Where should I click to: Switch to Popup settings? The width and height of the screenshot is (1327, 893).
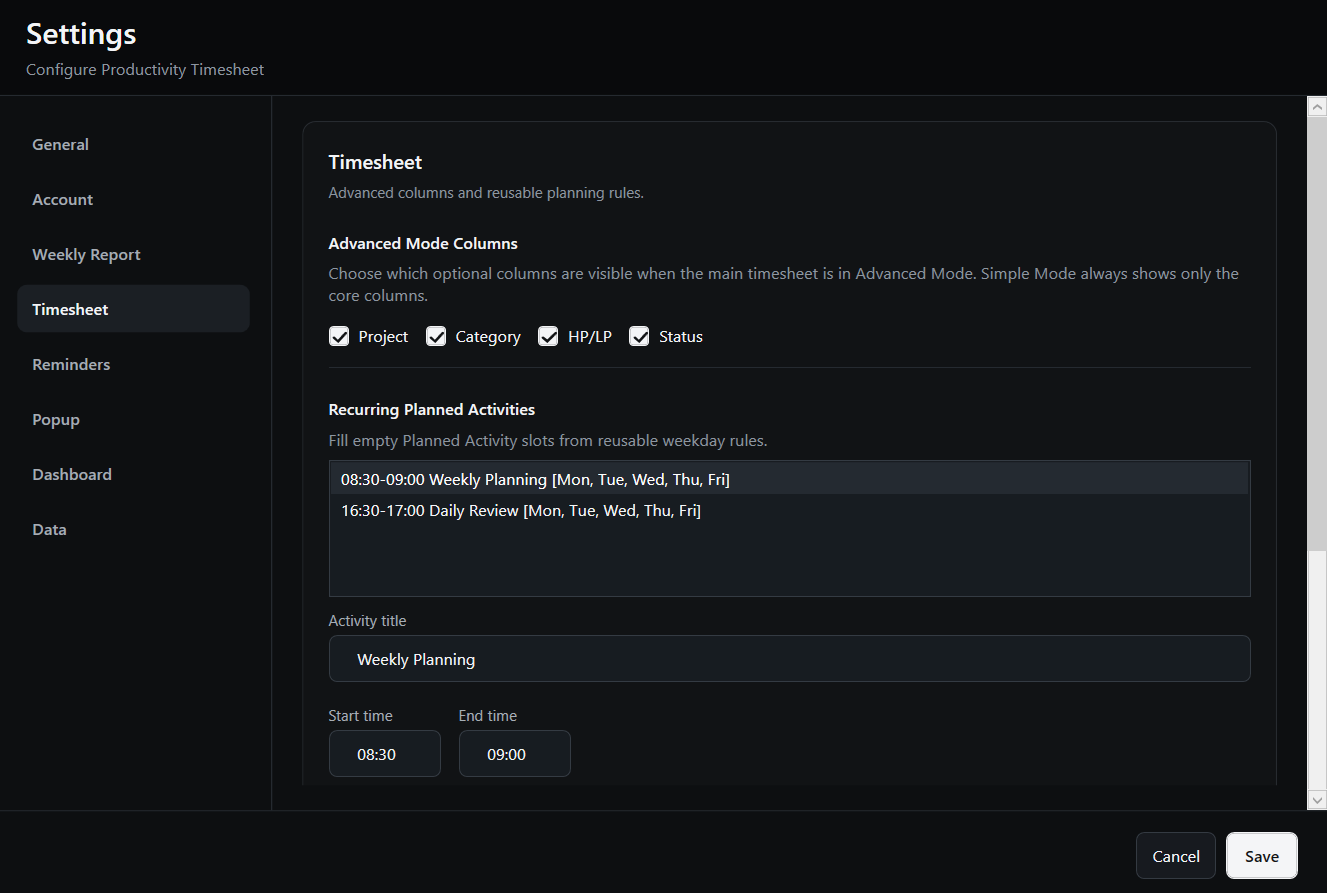pyautogui.click(x=133, y=419)
